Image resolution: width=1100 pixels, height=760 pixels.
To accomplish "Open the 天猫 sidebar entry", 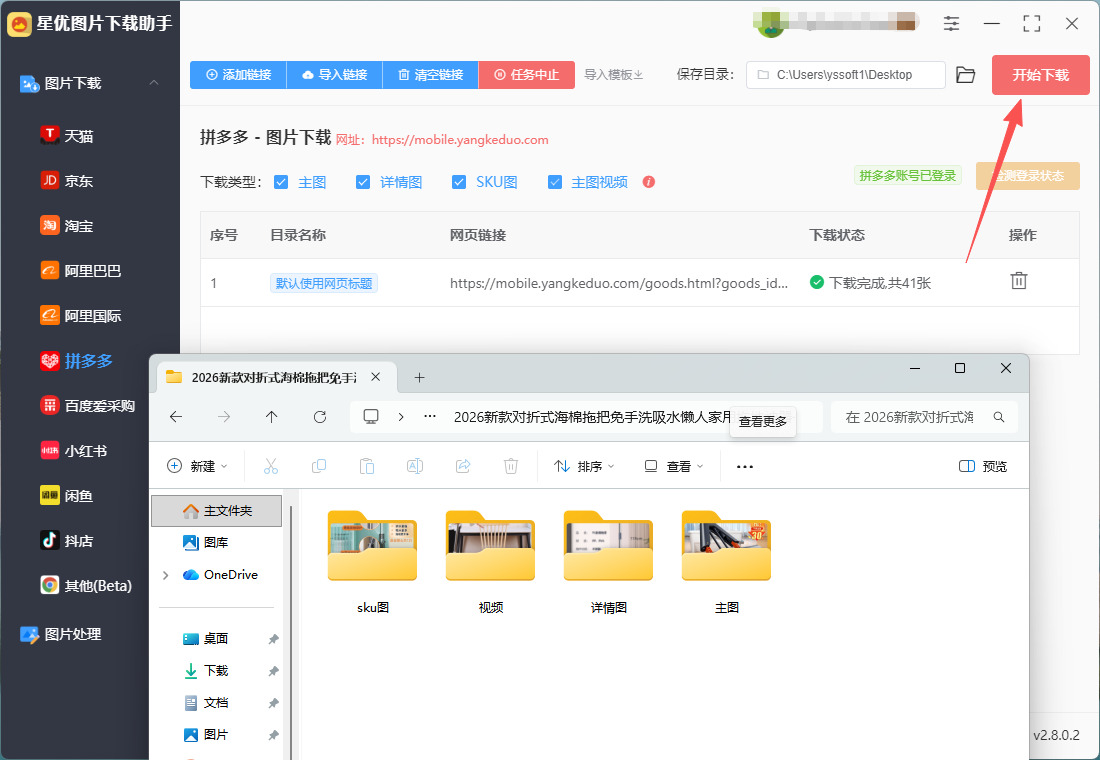I will coord(67,135).
